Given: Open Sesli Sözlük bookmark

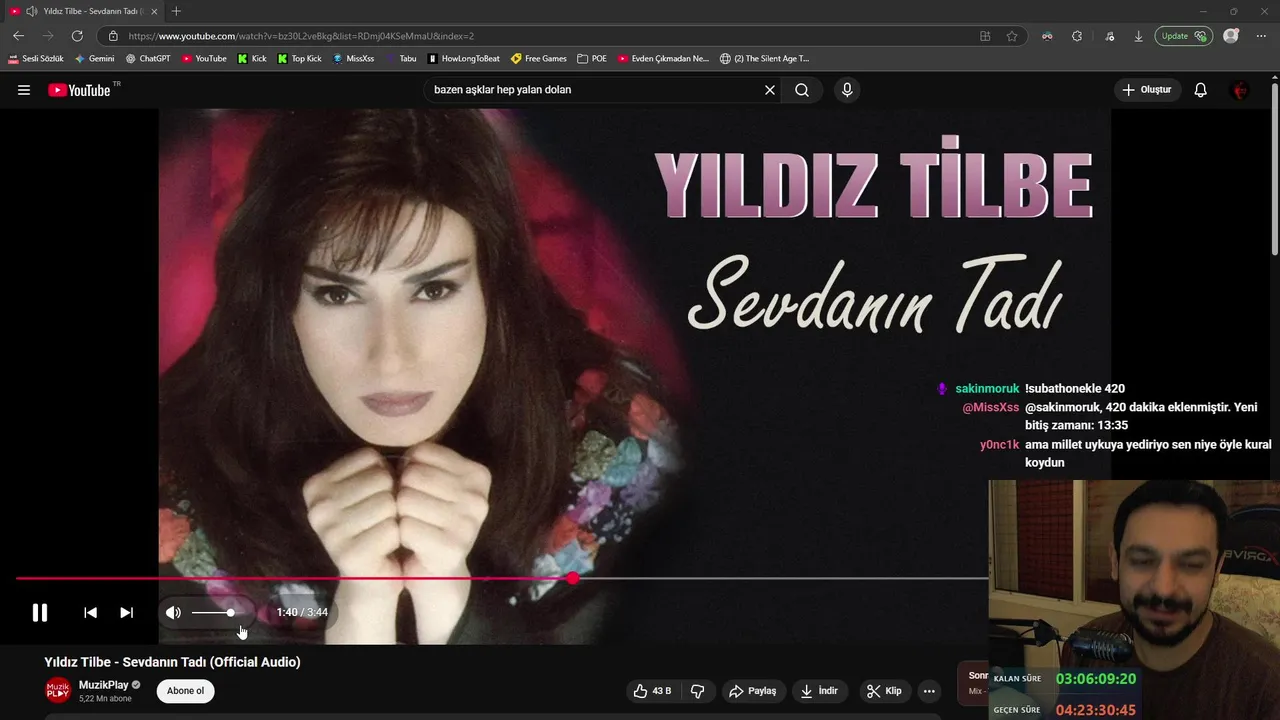Looking at the screenshot, I should click(x=36, y=59).
